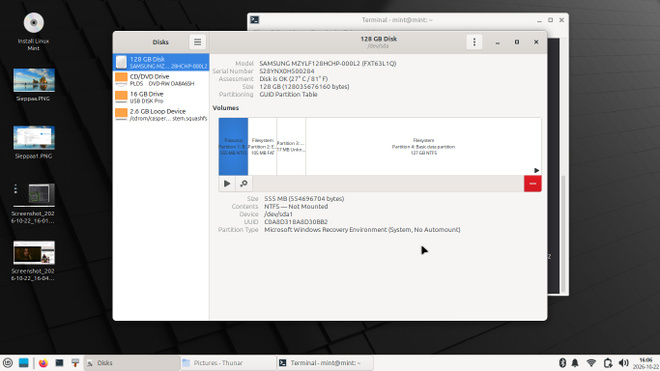Select Sieppaa.PNG desktop thumbnail
Image resolution: width=660 pixels, height=371 pixels.
click(x=34, y=85)
